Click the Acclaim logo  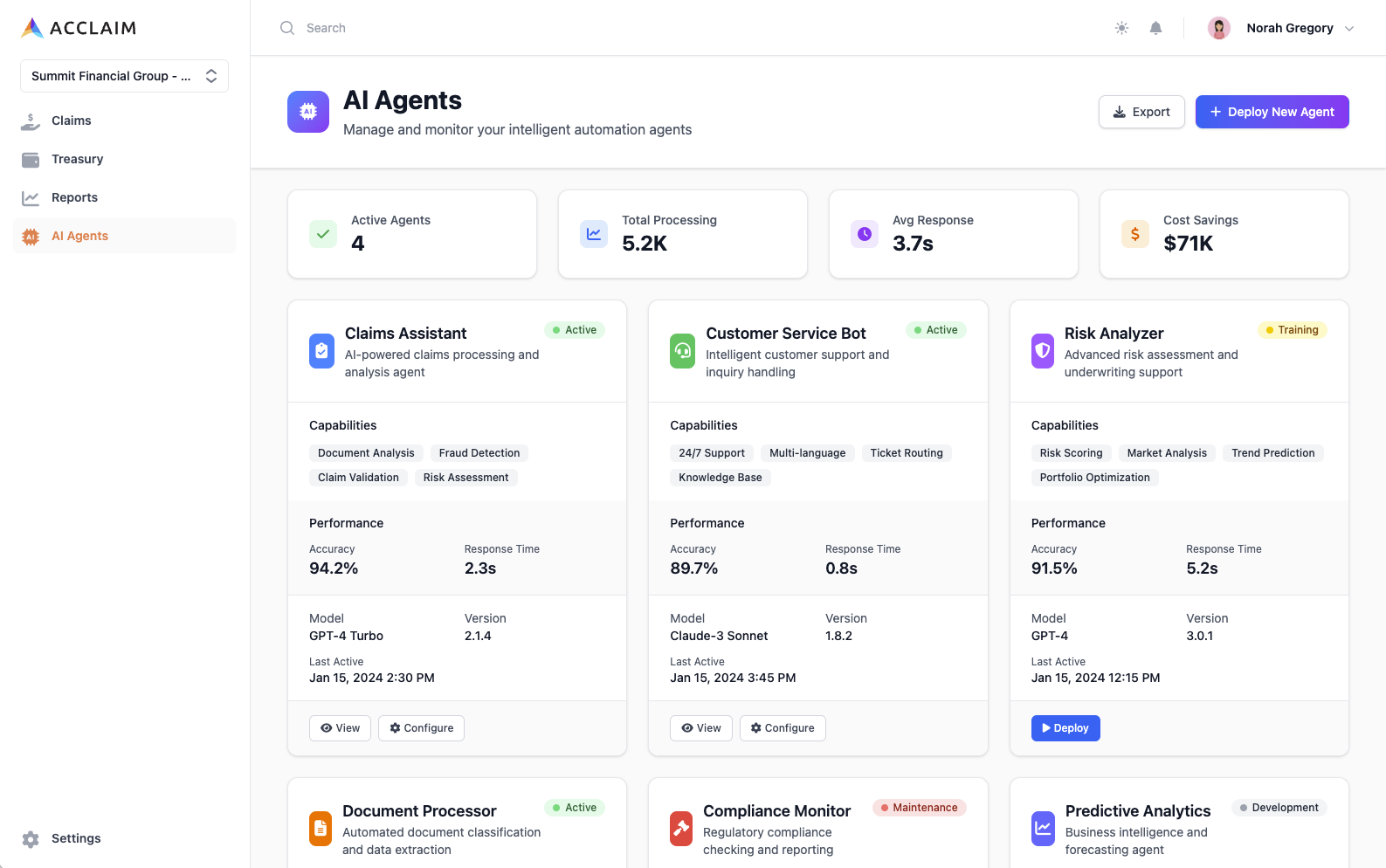(x=79, y=28)
